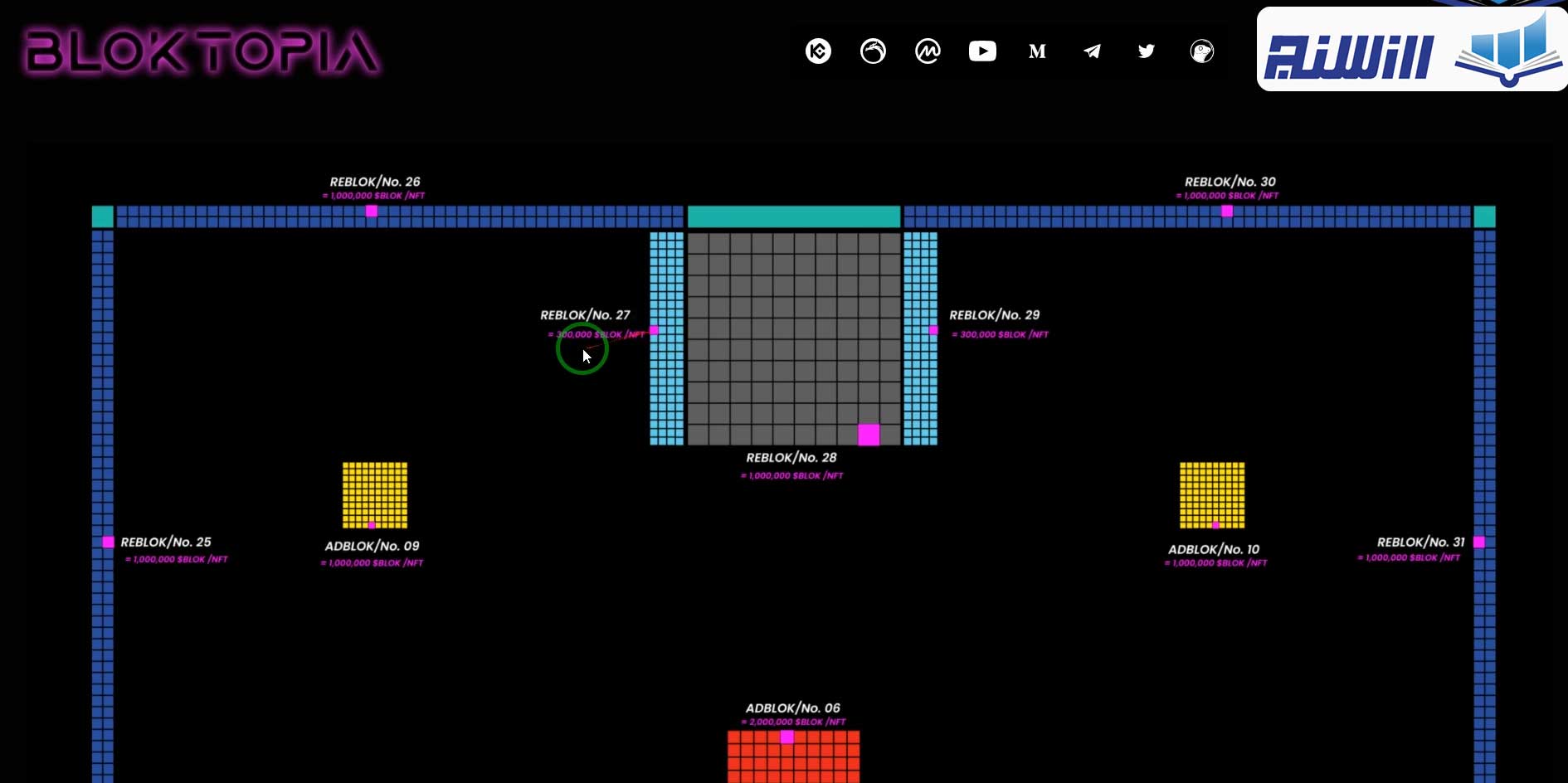Select the magenta block in ADBLOK No. 06

coord(787,737)
